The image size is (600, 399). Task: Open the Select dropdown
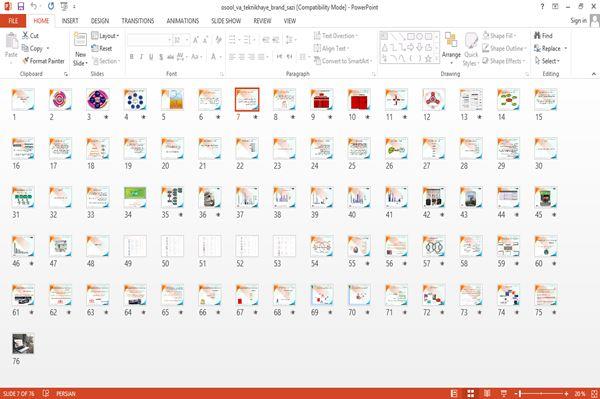(547, 61)
